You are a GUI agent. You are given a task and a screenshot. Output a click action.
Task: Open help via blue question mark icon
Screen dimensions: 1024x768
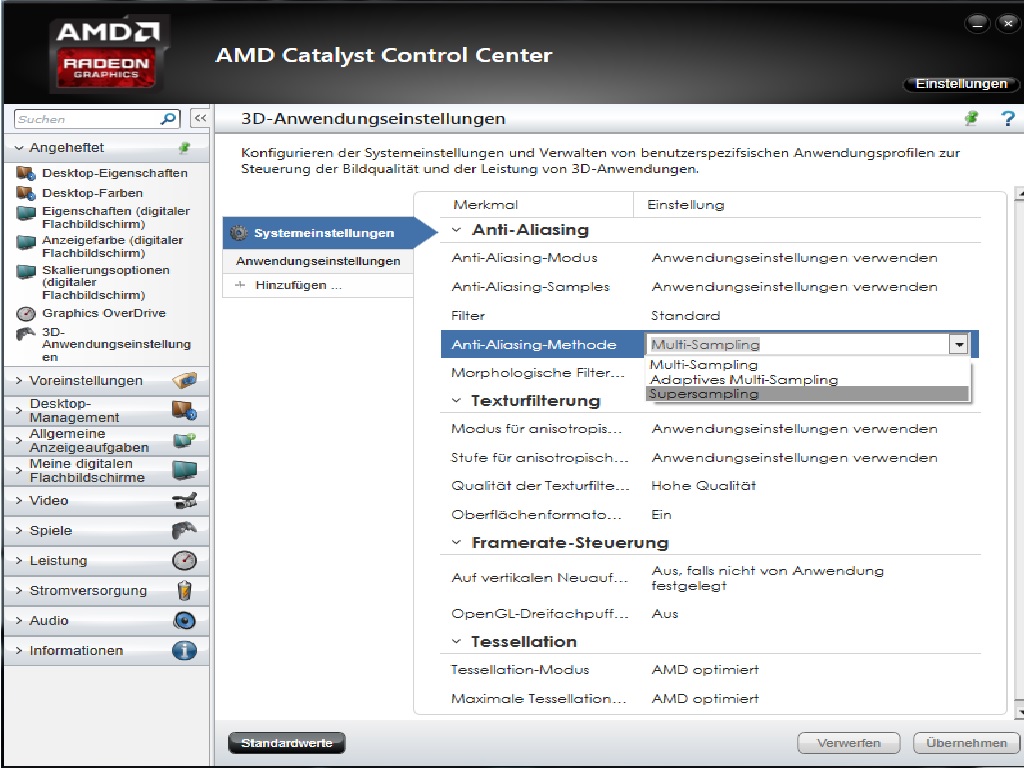click(x=1008, y=118)
